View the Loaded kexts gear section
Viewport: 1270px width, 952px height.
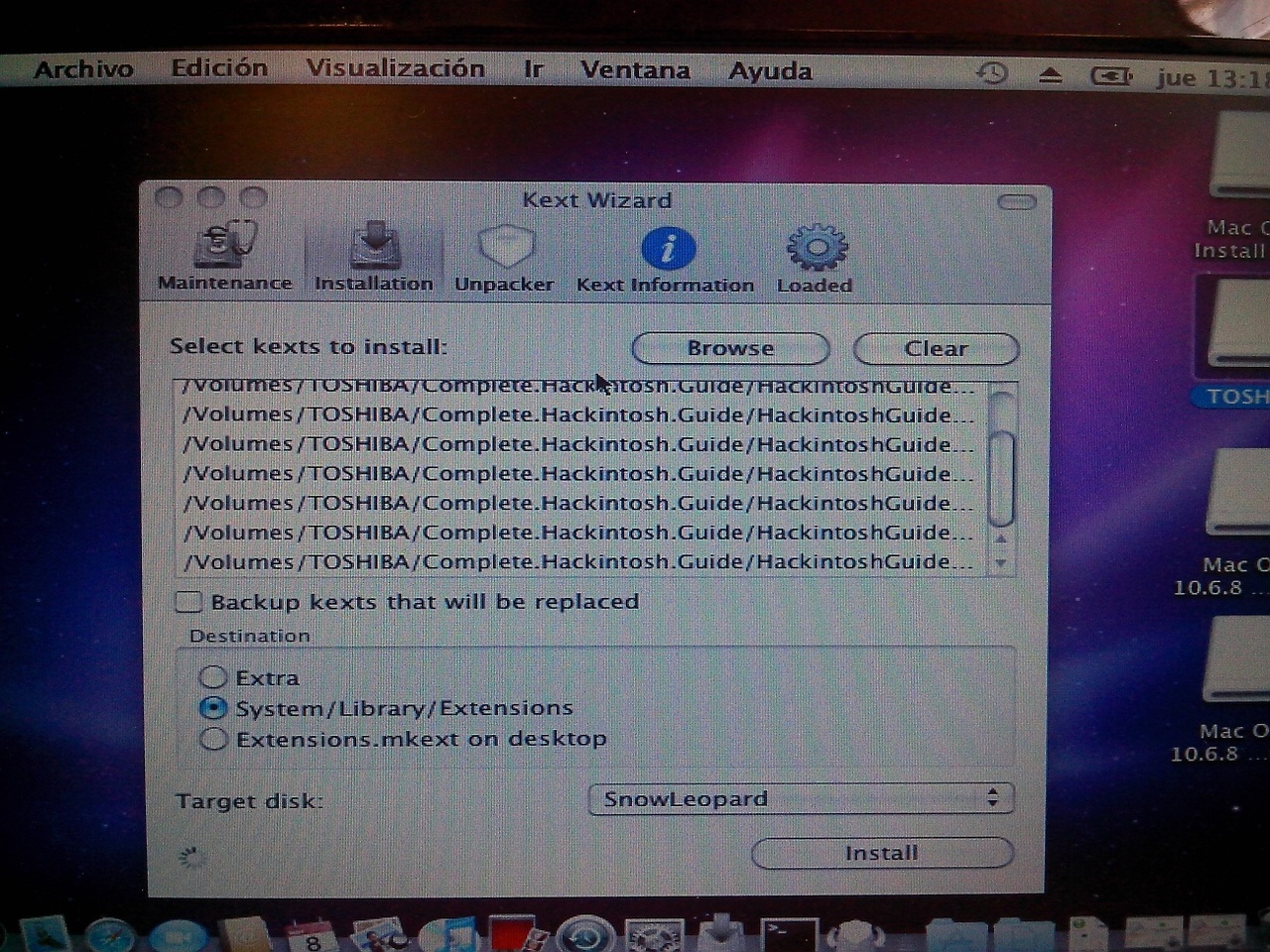[x=815, y=260]
